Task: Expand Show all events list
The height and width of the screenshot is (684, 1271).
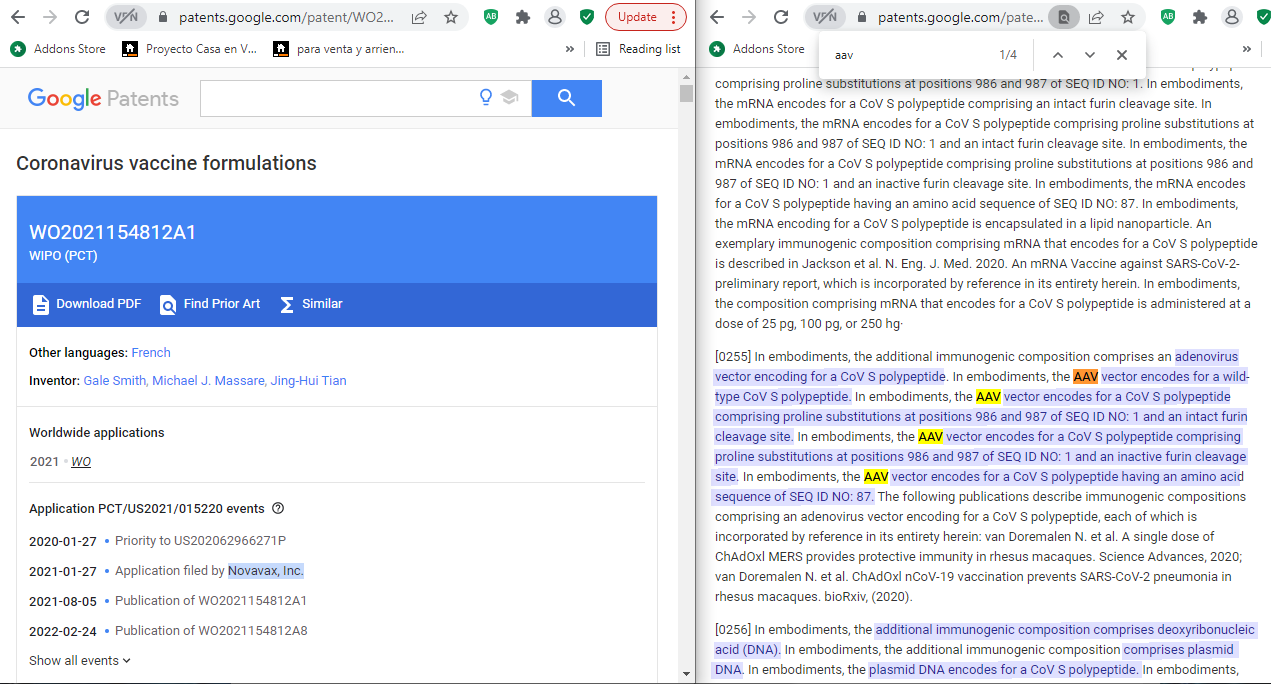Action: pyautogui.click(x=80, y=660)
